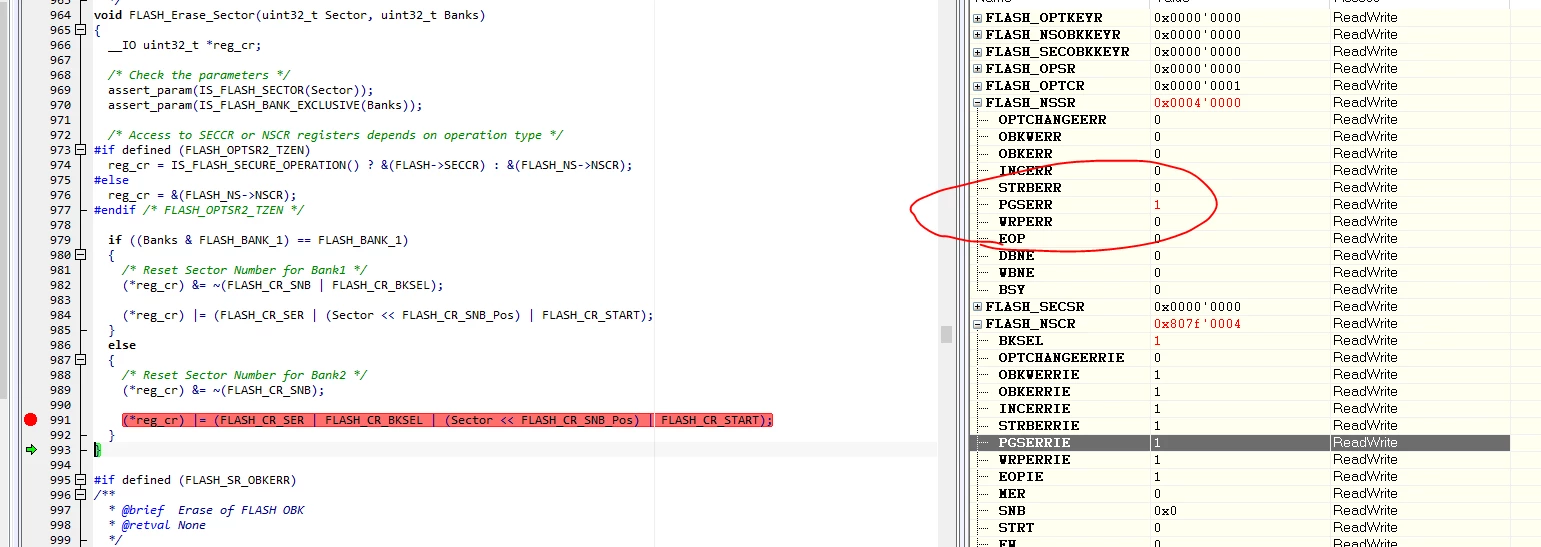
Task: Expand the FLASH_SECOBKKEYR register node
Action: [978, 52]
